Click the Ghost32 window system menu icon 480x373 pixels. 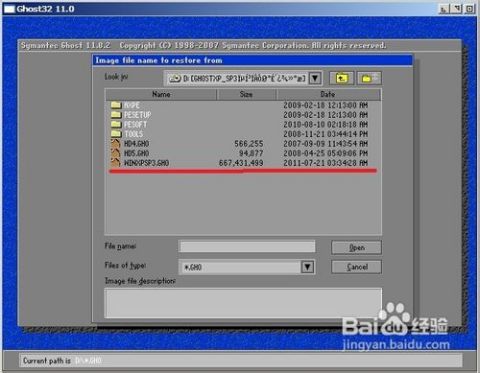[9, 9]
